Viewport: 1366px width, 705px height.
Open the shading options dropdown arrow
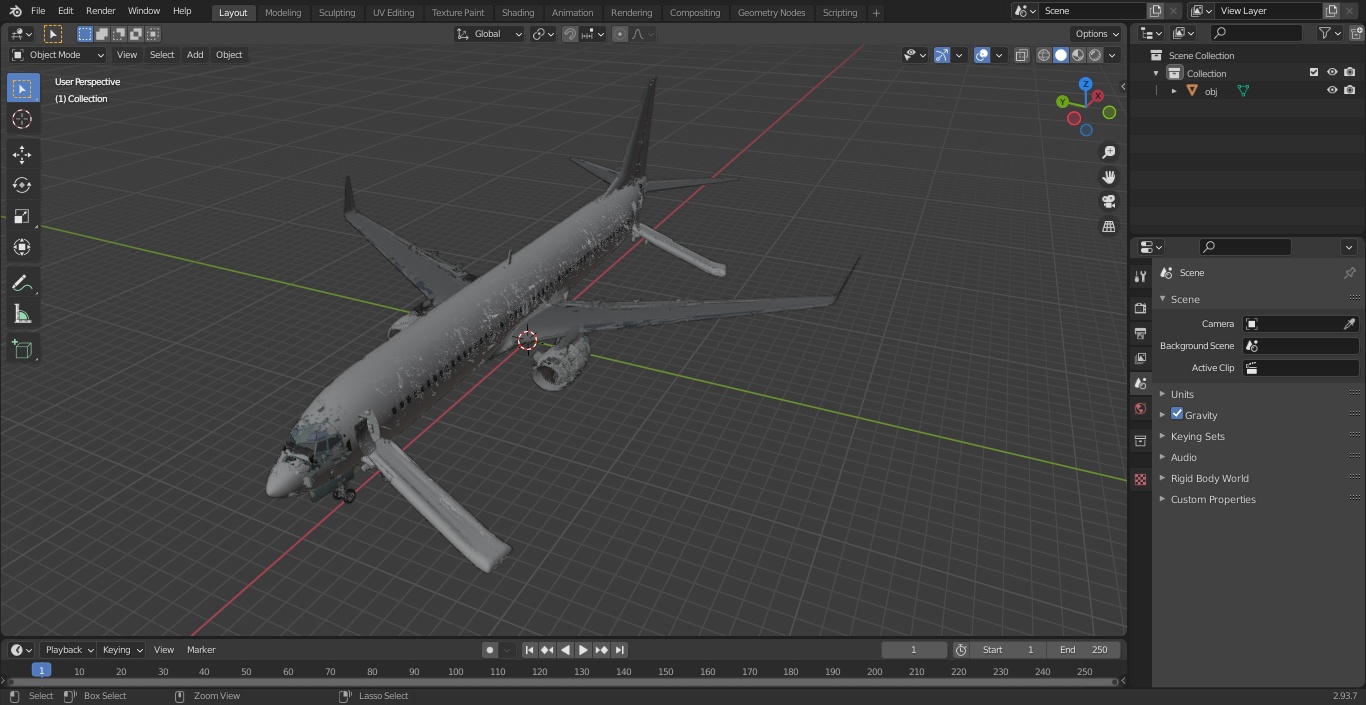(1112, 55)
